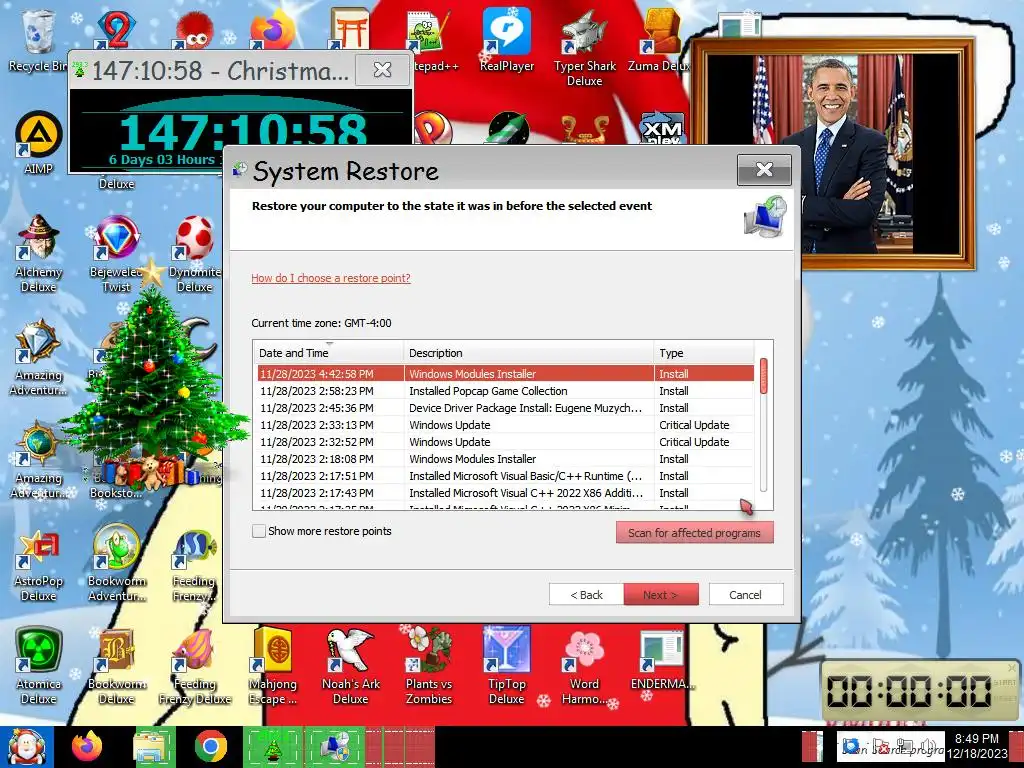1024x768 pixels.
Task: Click the Obama framed picture gadget
Action: coord(832,154)
